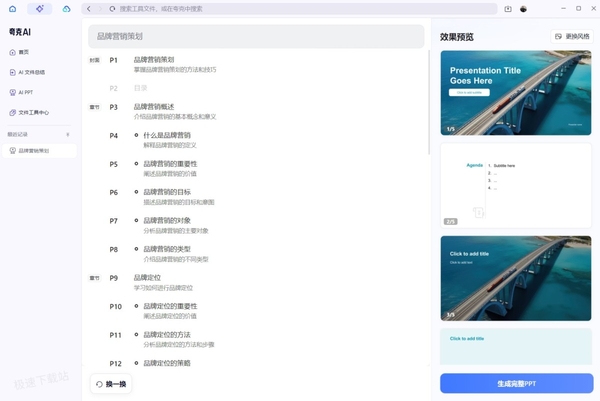
Task: Select P1 subtitle 掌握品牌营销策划的方法和技巧
Action: point(175,70)
